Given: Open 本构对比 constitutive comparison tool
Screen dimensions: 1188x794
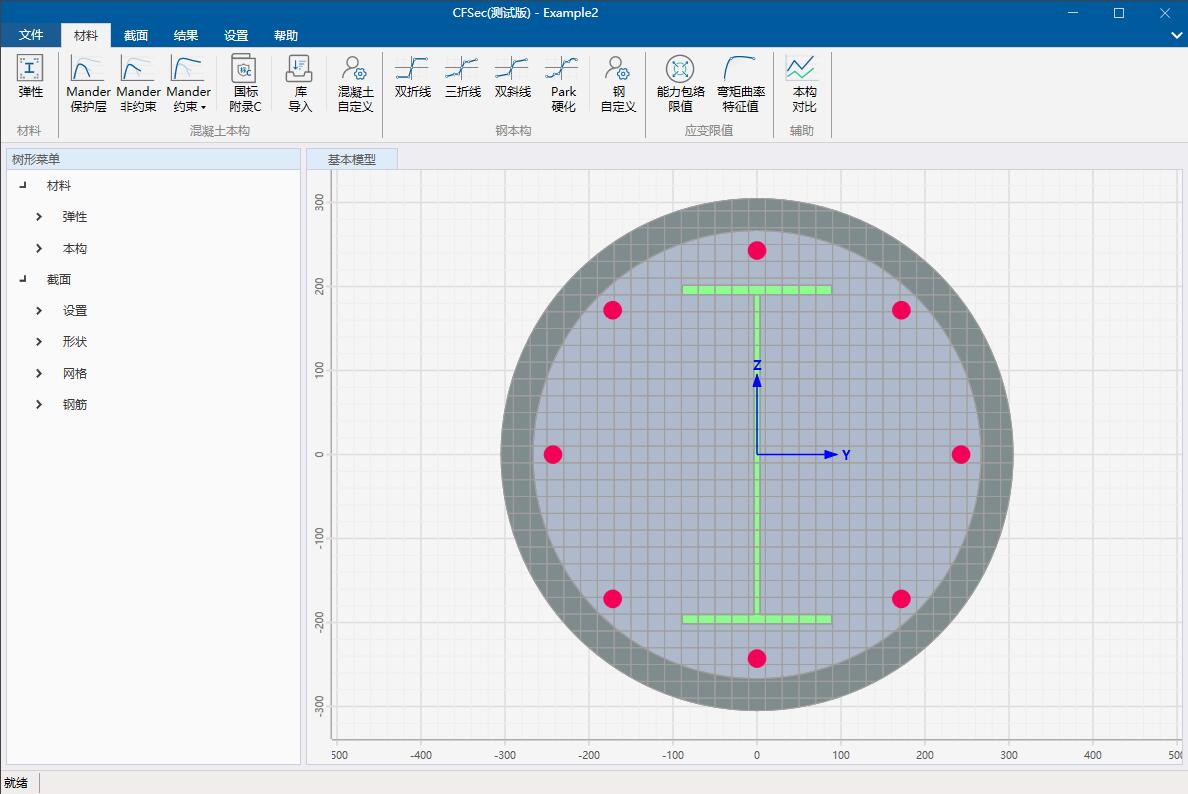Looking at the screenshot, I should pyautogui.click(x=803, y=82).
